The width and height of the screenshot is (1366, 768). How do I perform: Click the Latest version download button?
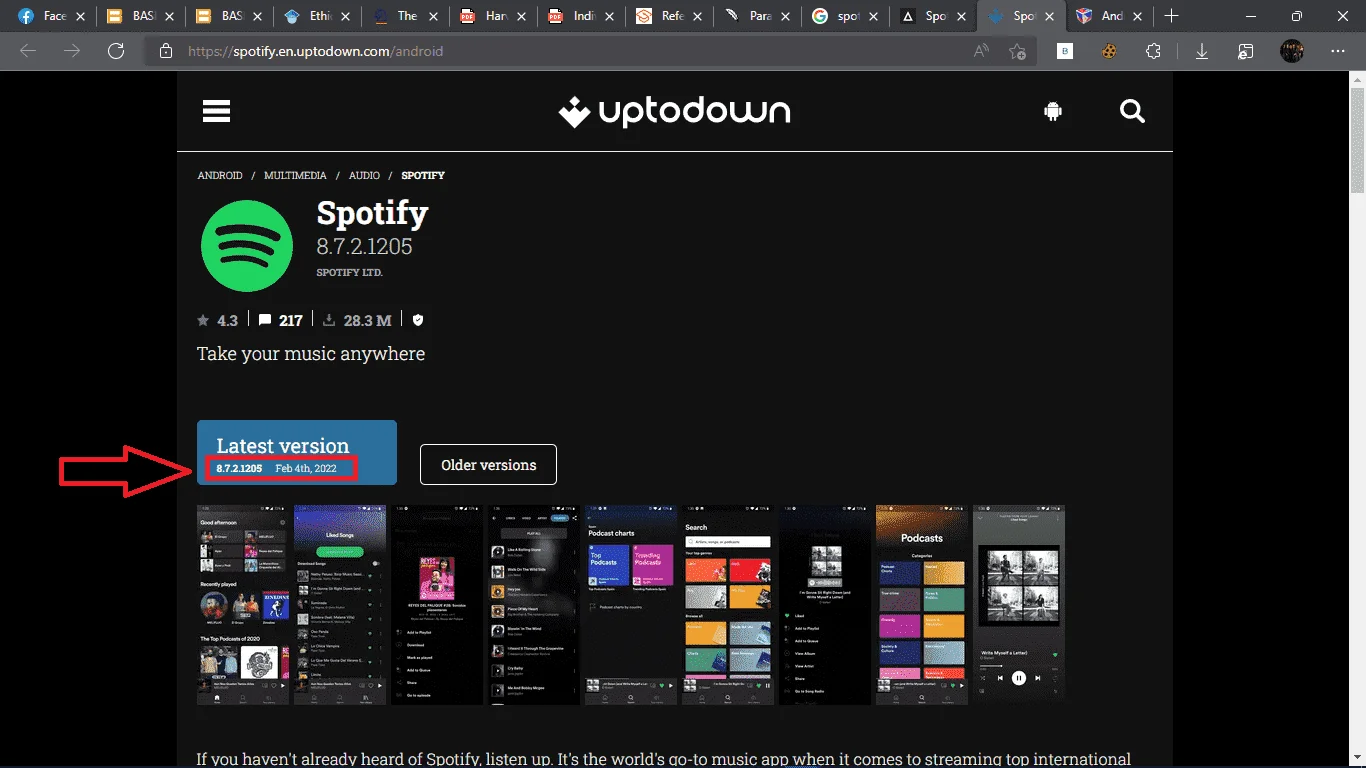pyautogui.click(x=297, y=452)
